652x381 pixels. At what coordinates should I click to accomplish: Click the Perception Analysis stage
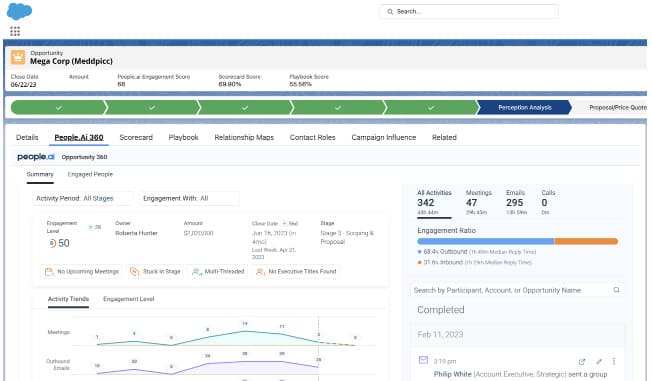click(x=525, y=108)
